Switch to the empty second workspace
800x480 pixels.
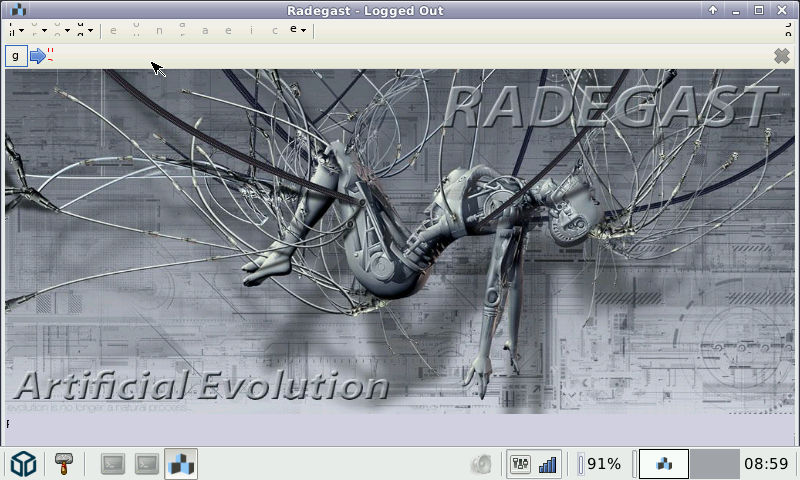coord(714,464)
